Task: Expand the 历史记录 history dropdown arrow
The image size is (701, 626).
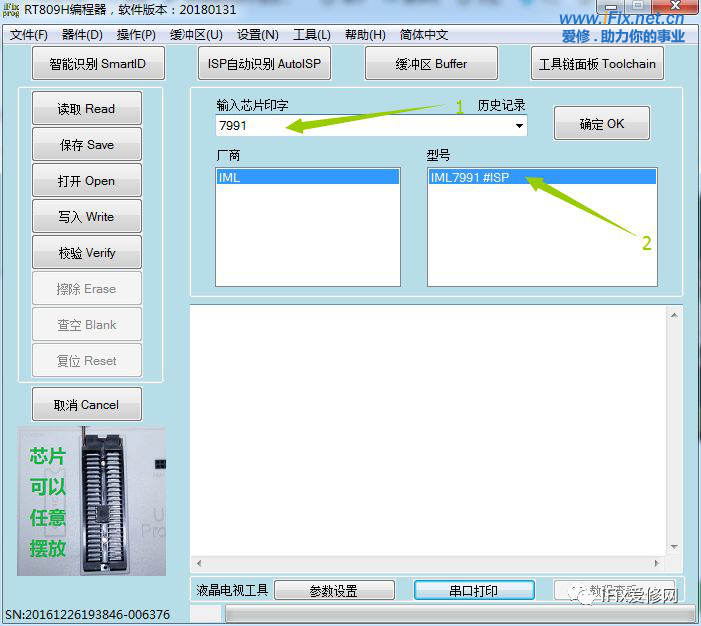Action: click(x=519, y=126)
